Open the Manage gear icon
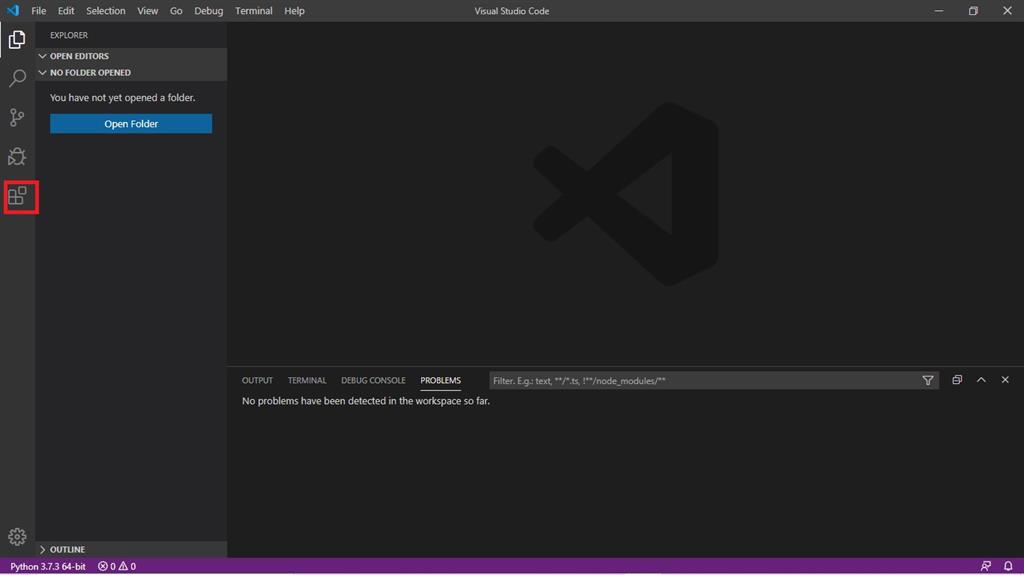The image size is (1024, 575). (17, 536)
